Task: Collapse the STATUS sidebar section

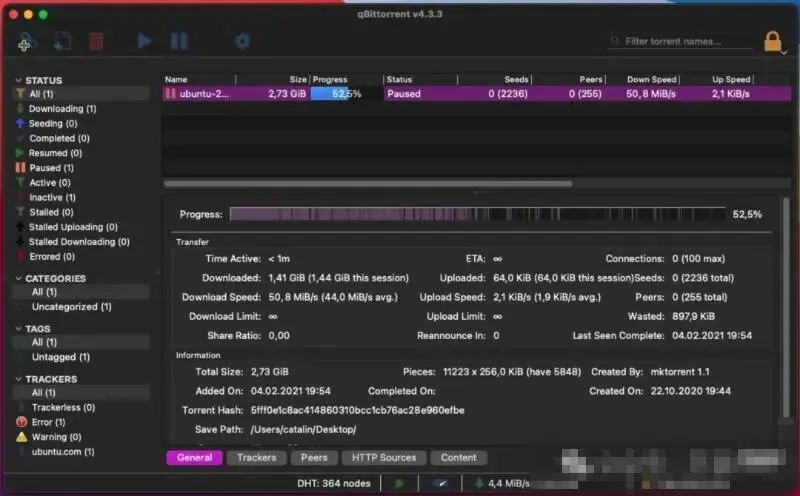Action: tap(18, 80)
